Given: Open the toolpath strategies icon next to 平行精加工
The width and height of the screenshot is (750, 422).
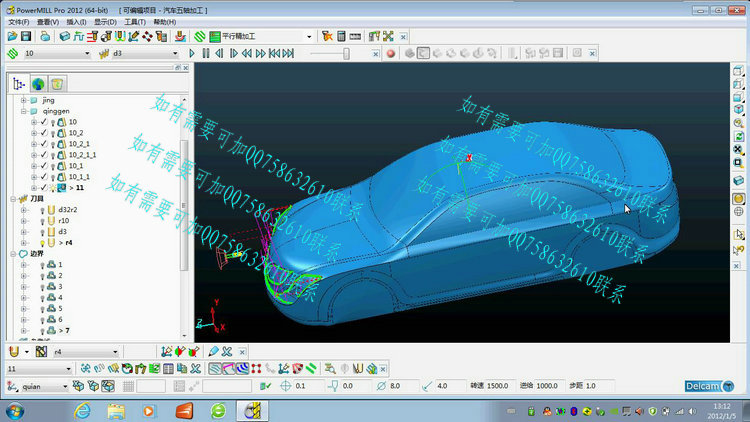Looking at the screenshot, I should (x=200, y=36).
